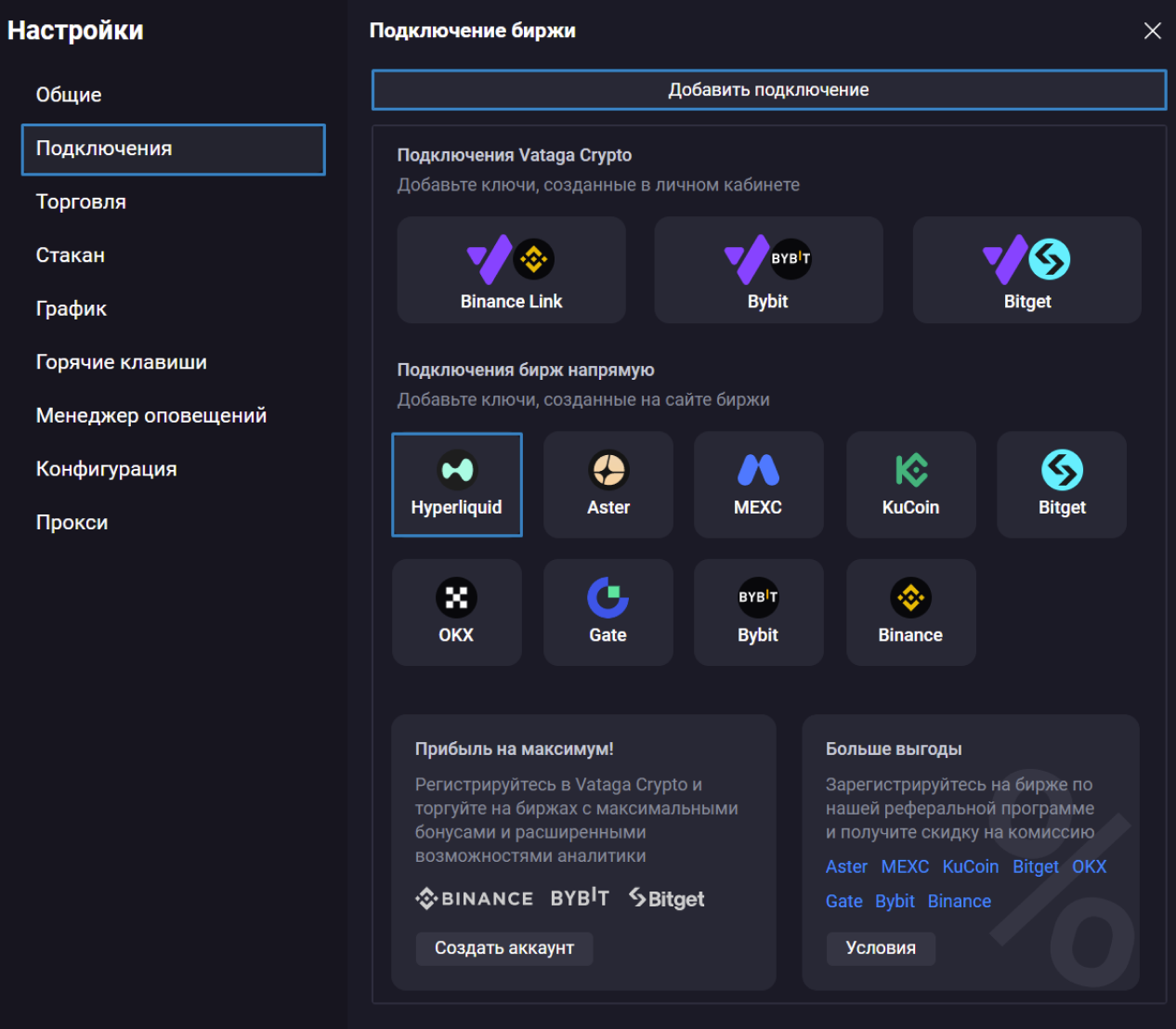
Task: Click the Bitget logo in promo card
Action: [667, 898]
